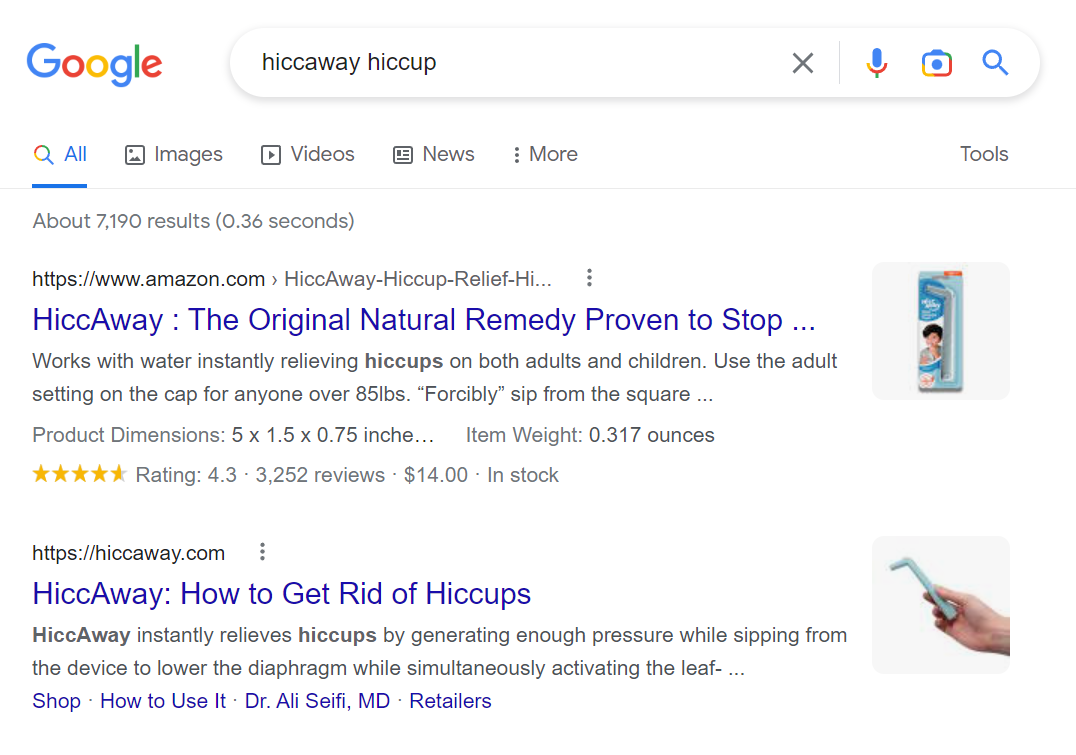Click the star rating on the Amazon result
The image size is (1076, 755).
79,473
